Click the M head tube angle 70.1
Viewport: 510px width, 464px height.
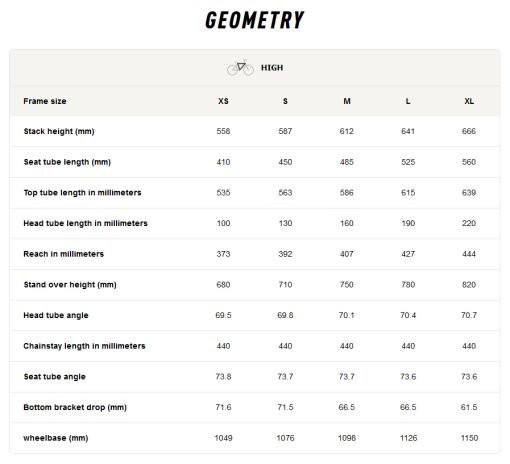tap(347, 315)
